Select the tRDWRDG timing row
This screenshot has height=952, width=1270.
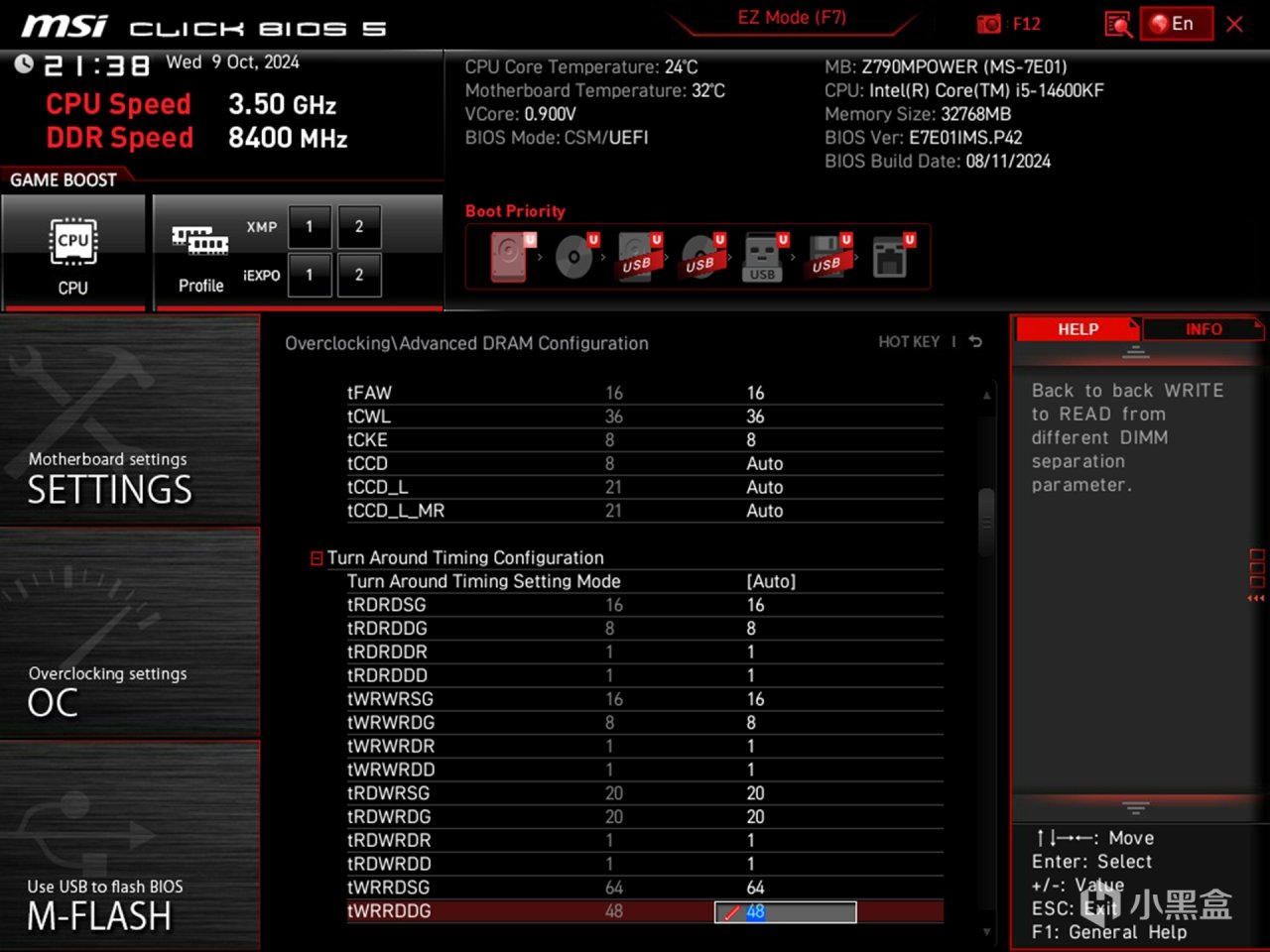(645, 817)
